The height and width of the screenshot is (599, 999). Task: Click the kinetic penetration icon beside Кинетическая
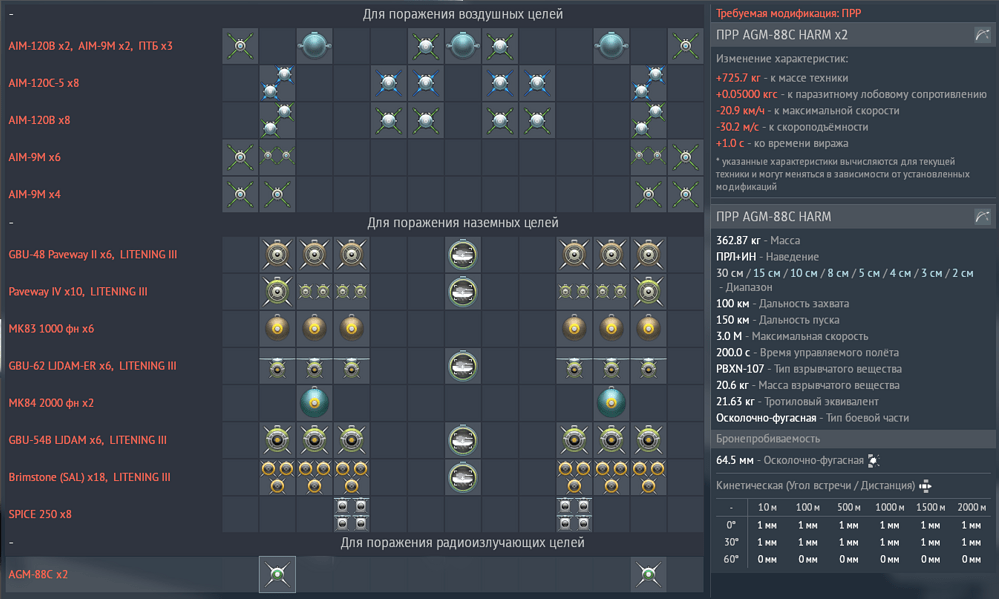tap(925, 486)
